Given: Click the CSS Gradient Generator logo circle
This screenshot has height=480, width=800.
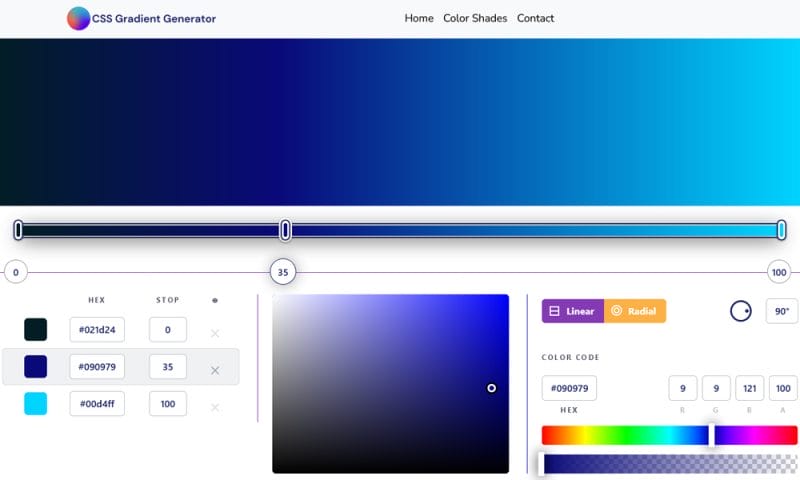Looking at the screenshot, I should pos(79,18).
